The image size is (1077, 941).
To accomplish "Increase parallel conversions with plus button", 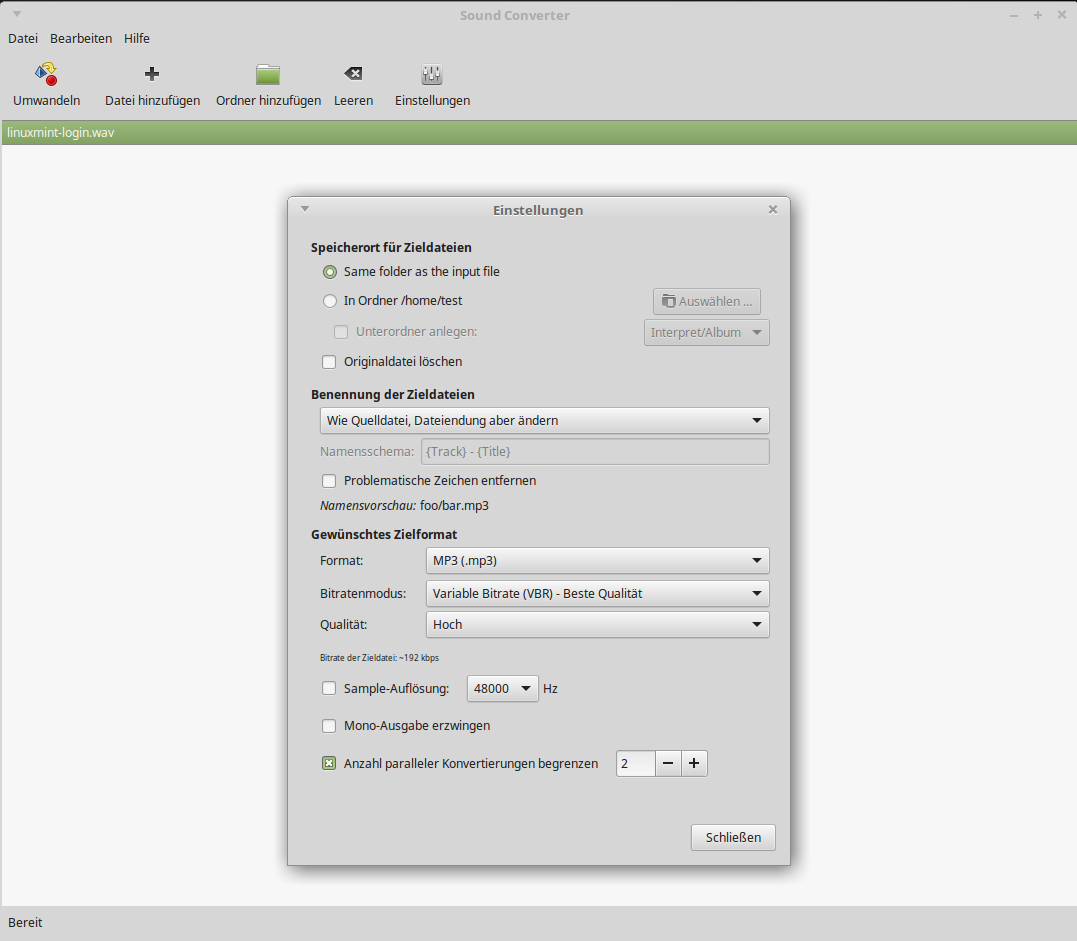I will (694, 763).
